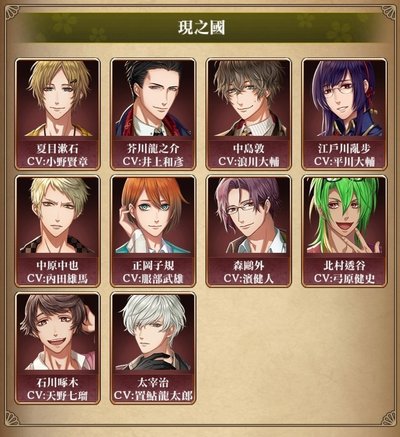Open the 芥川龍之介 character card
The width and height of the screenshot is (400, 437).
pyautogui.click(x=153, y=114)
